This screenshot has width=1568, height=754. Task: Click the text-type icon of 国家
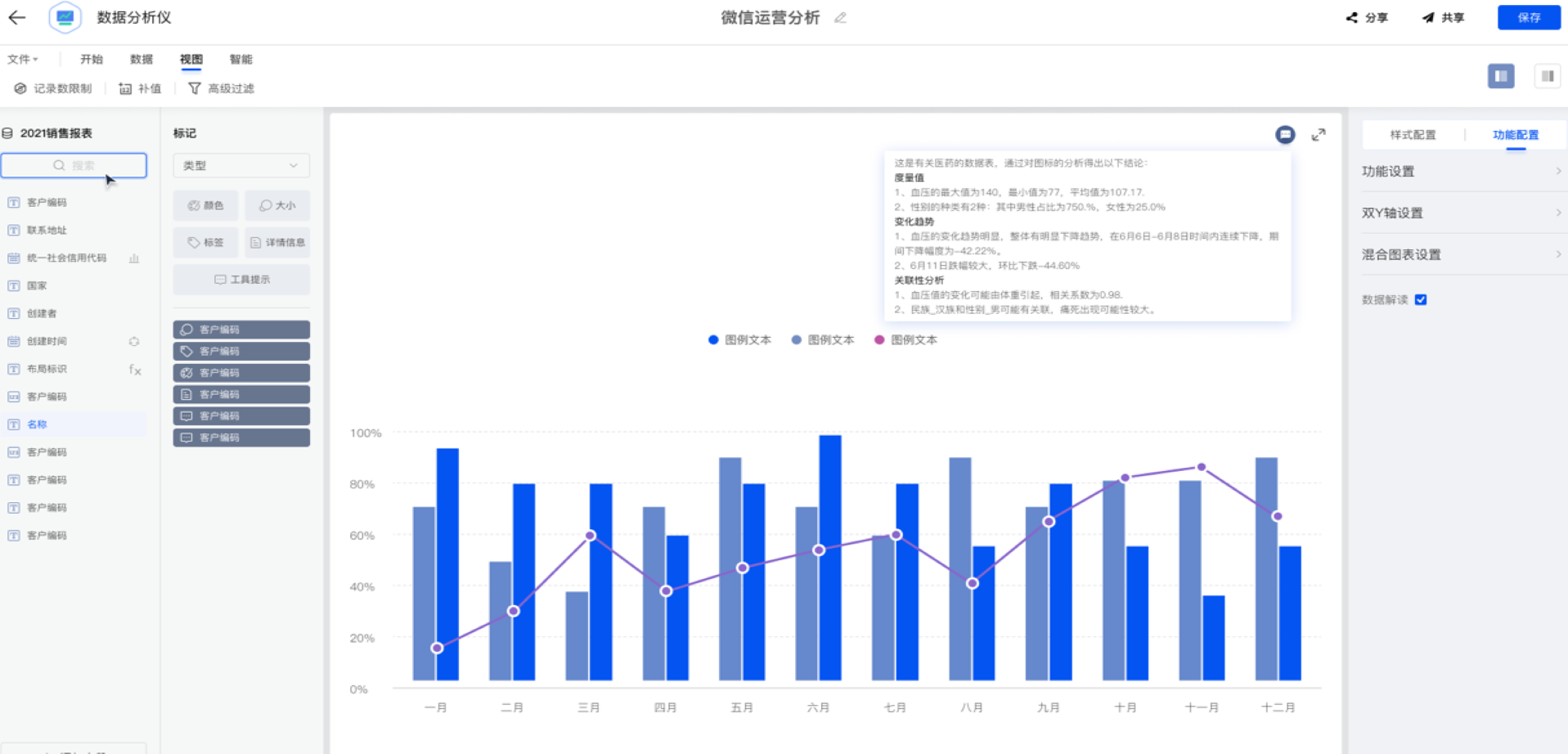[x=14, y=285]
